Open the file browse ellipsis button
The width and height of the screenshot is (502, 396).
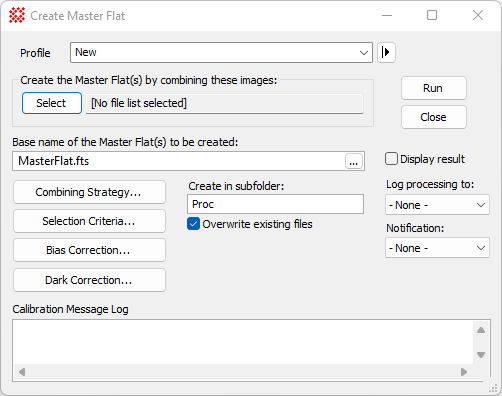(354, 162)
